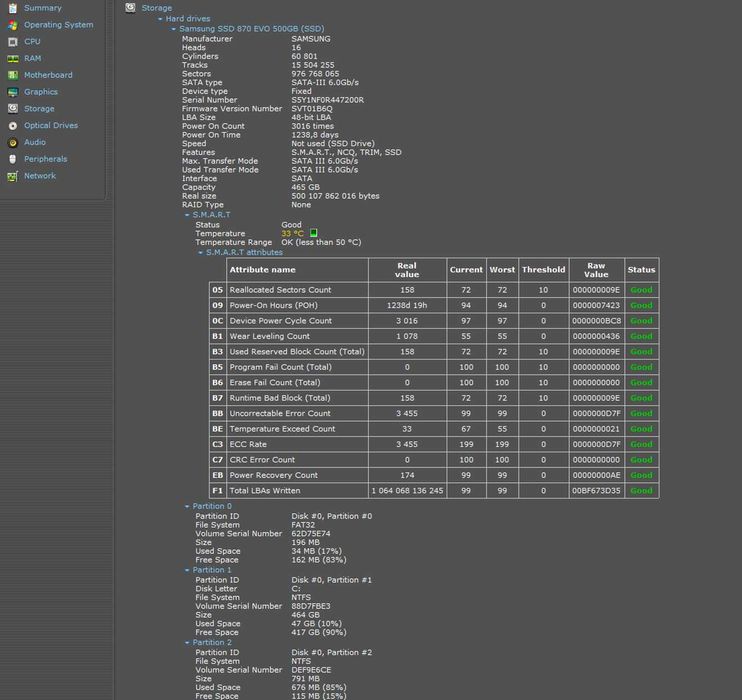
Task: Open the Audio section
Action: pyautogui.click(x=35, y=142)
